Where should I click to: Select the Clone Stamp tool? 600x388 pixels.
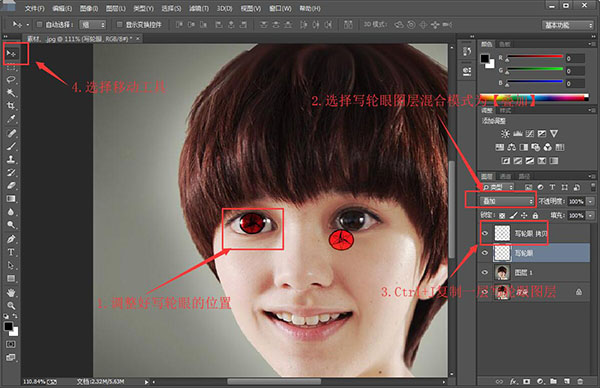click(11, 159)
